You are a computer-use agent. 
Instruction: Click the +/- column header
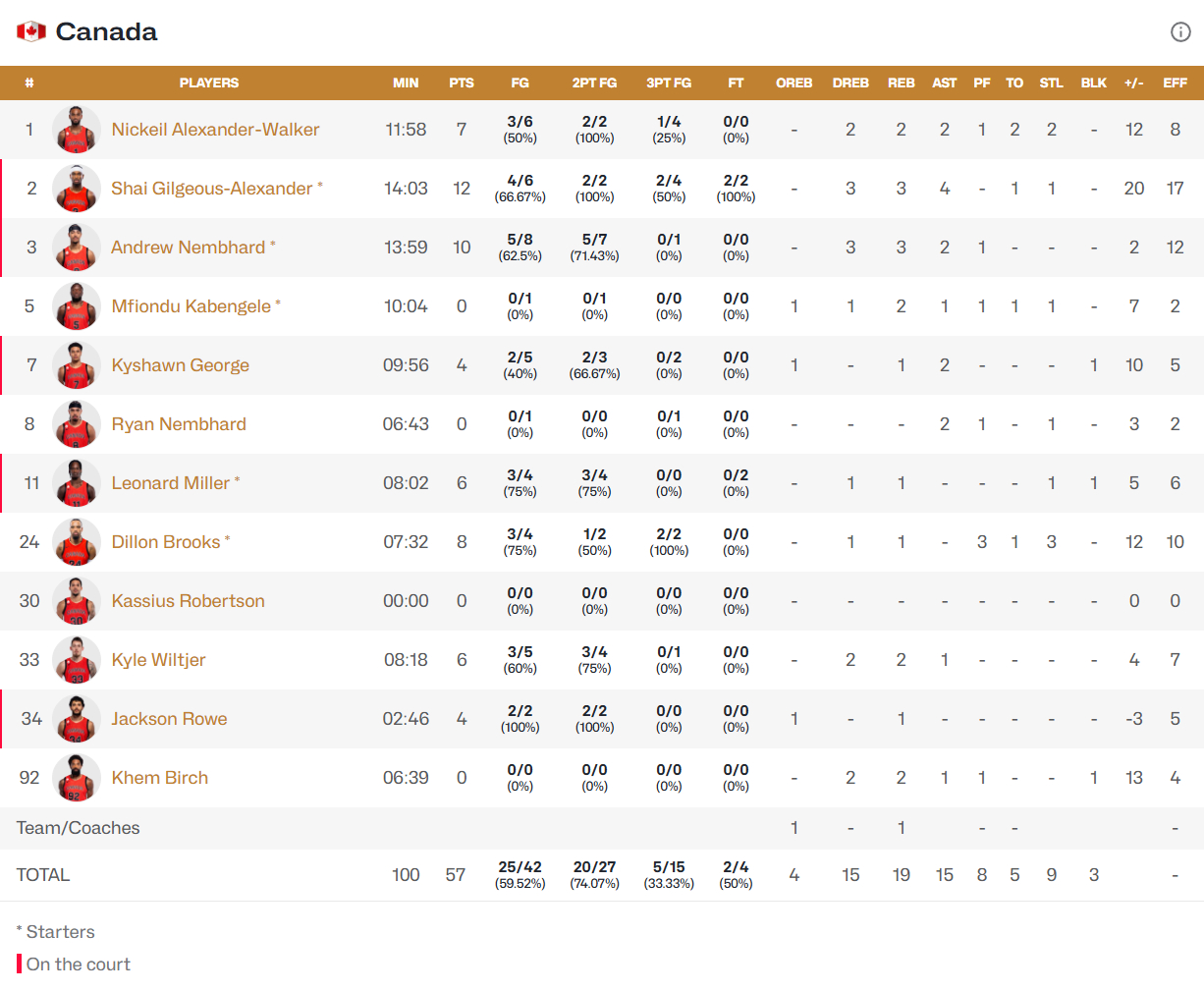click(x=1133, y=83)
